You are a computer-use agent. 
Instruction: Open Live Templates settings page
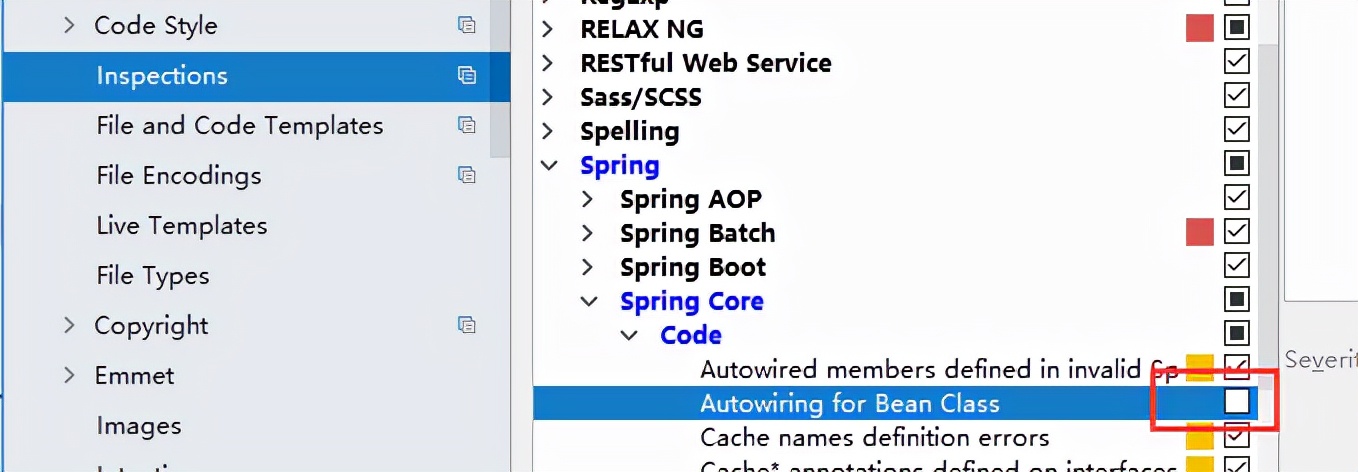coord(181,225)
